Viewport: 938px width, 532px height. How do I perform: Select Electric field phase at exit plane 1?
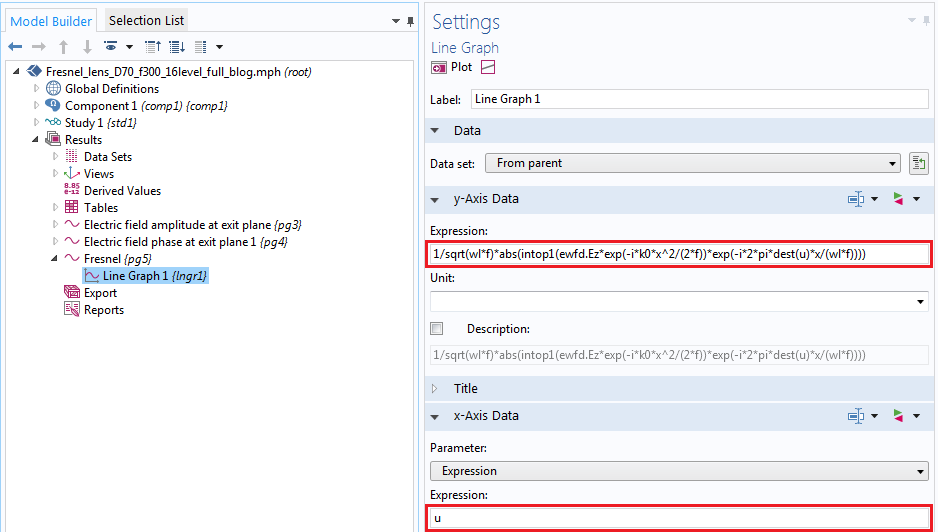point(185,242)
